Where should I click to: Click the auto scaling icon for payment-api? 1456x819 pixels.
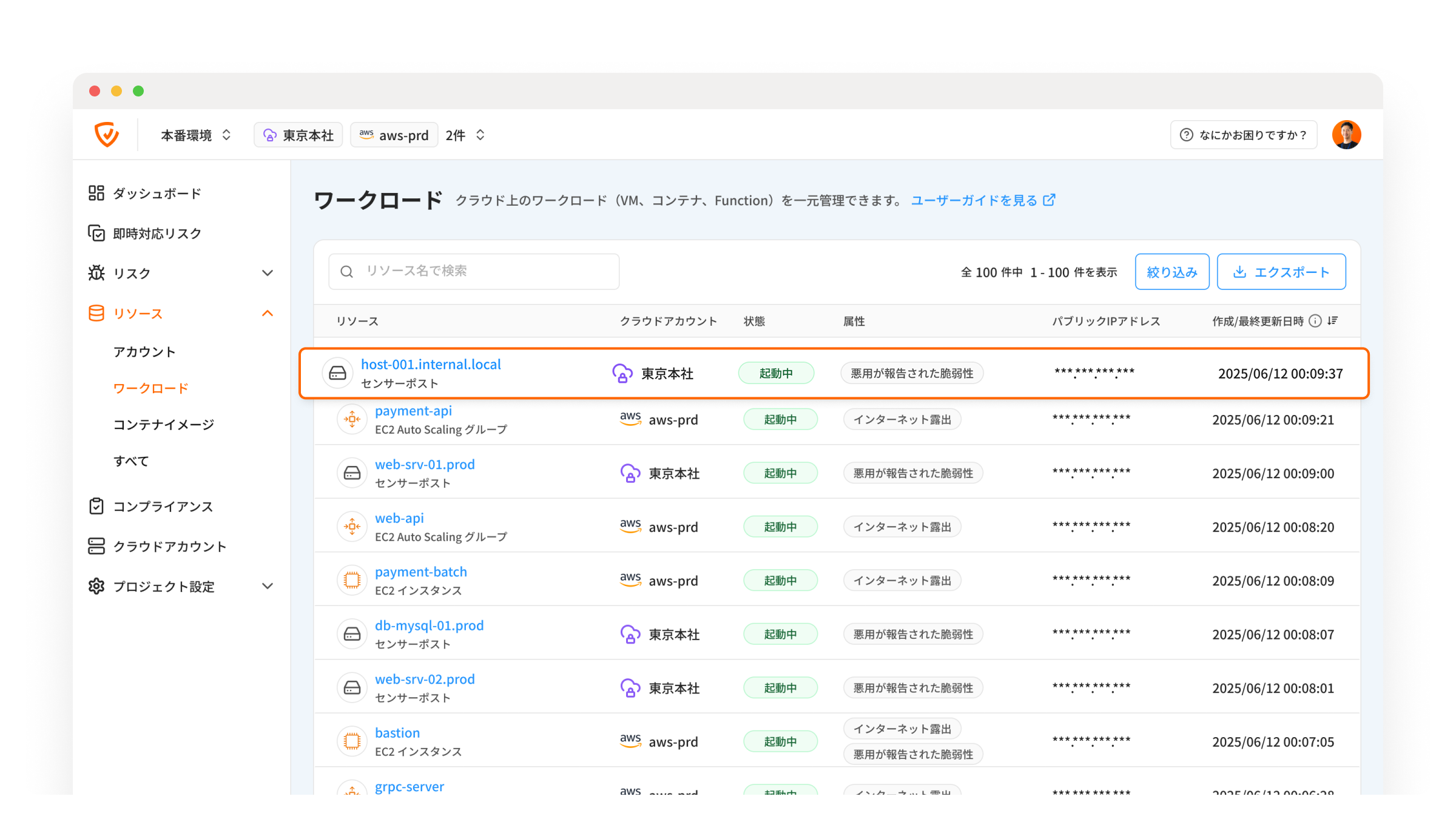pos(352,419)
